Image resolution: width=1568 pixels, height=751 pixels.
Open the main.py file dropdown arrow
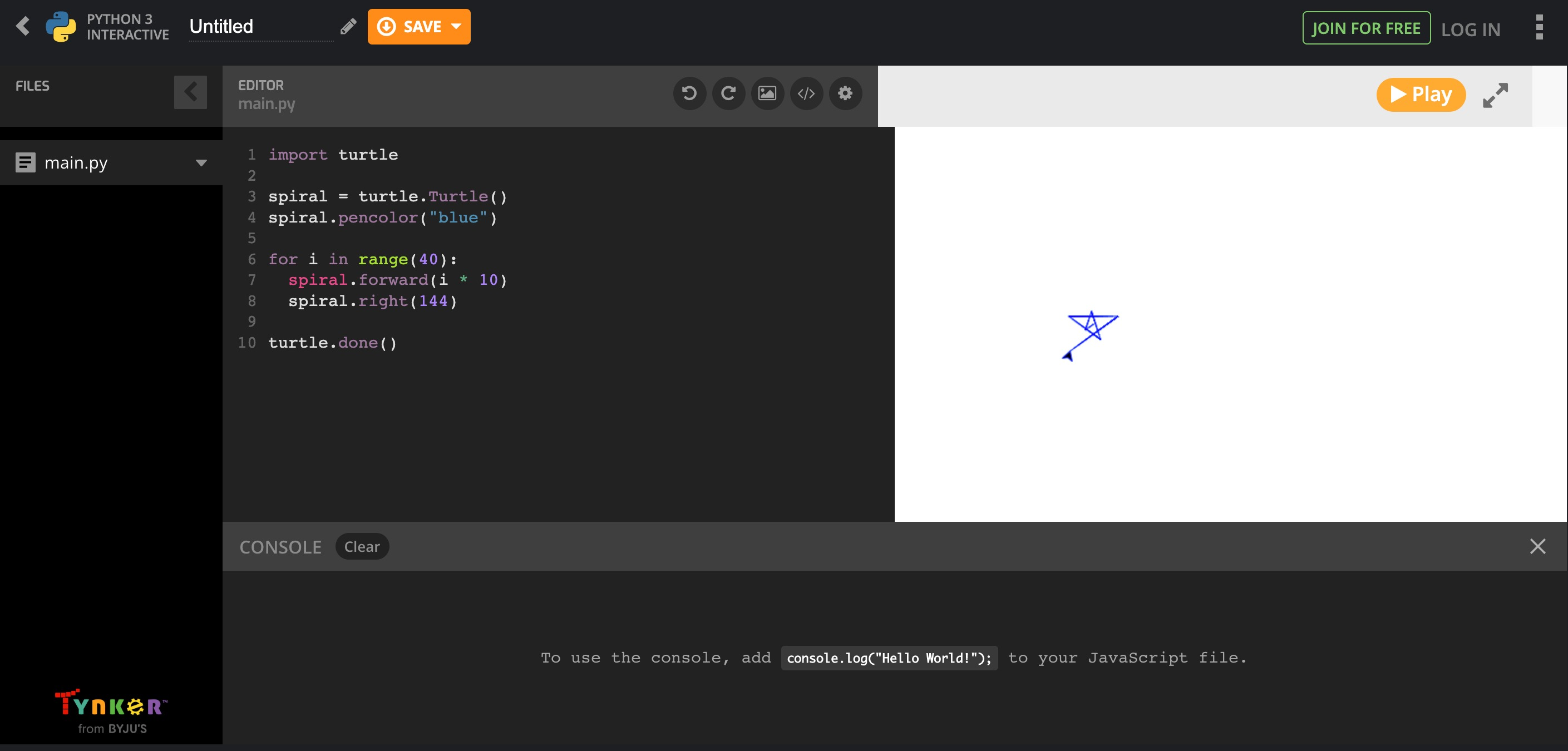(201, 162)
